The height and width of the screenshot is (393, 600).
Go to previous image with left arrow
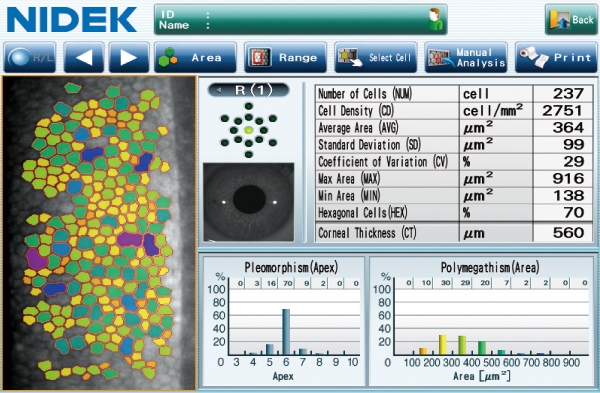(x=84, y=57)
